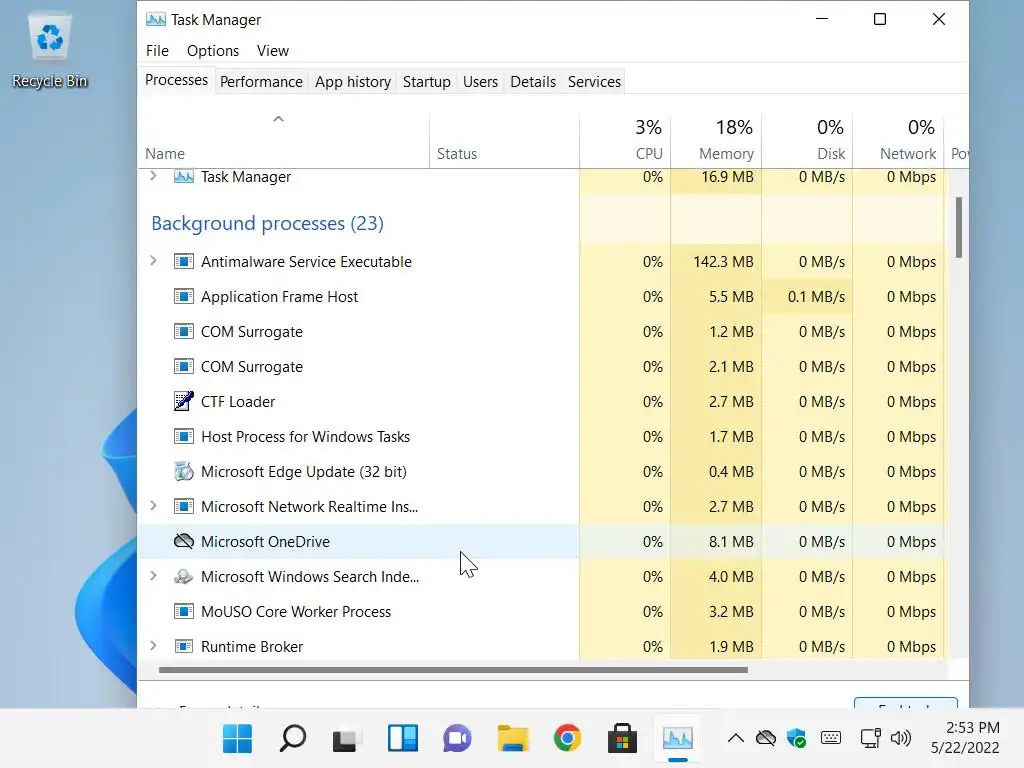Sort by the Status column header
The image size is (1024, 768).
(504, 140)
